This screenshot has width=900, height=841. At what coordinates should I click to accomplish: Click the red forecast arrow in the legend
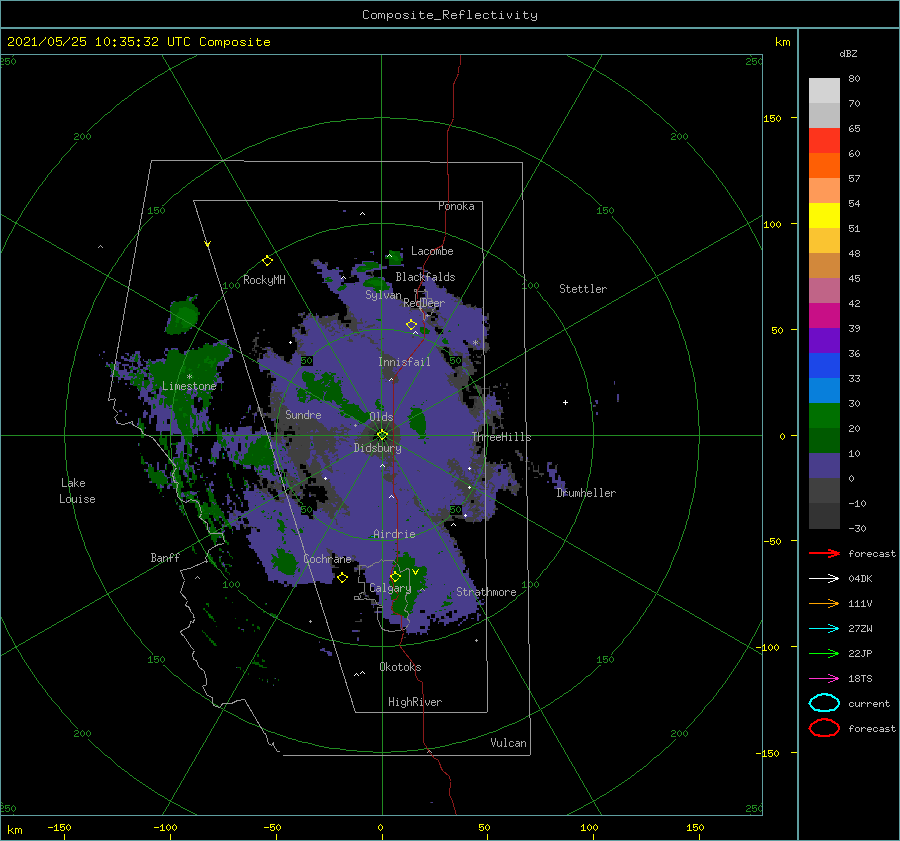point(824,553)
